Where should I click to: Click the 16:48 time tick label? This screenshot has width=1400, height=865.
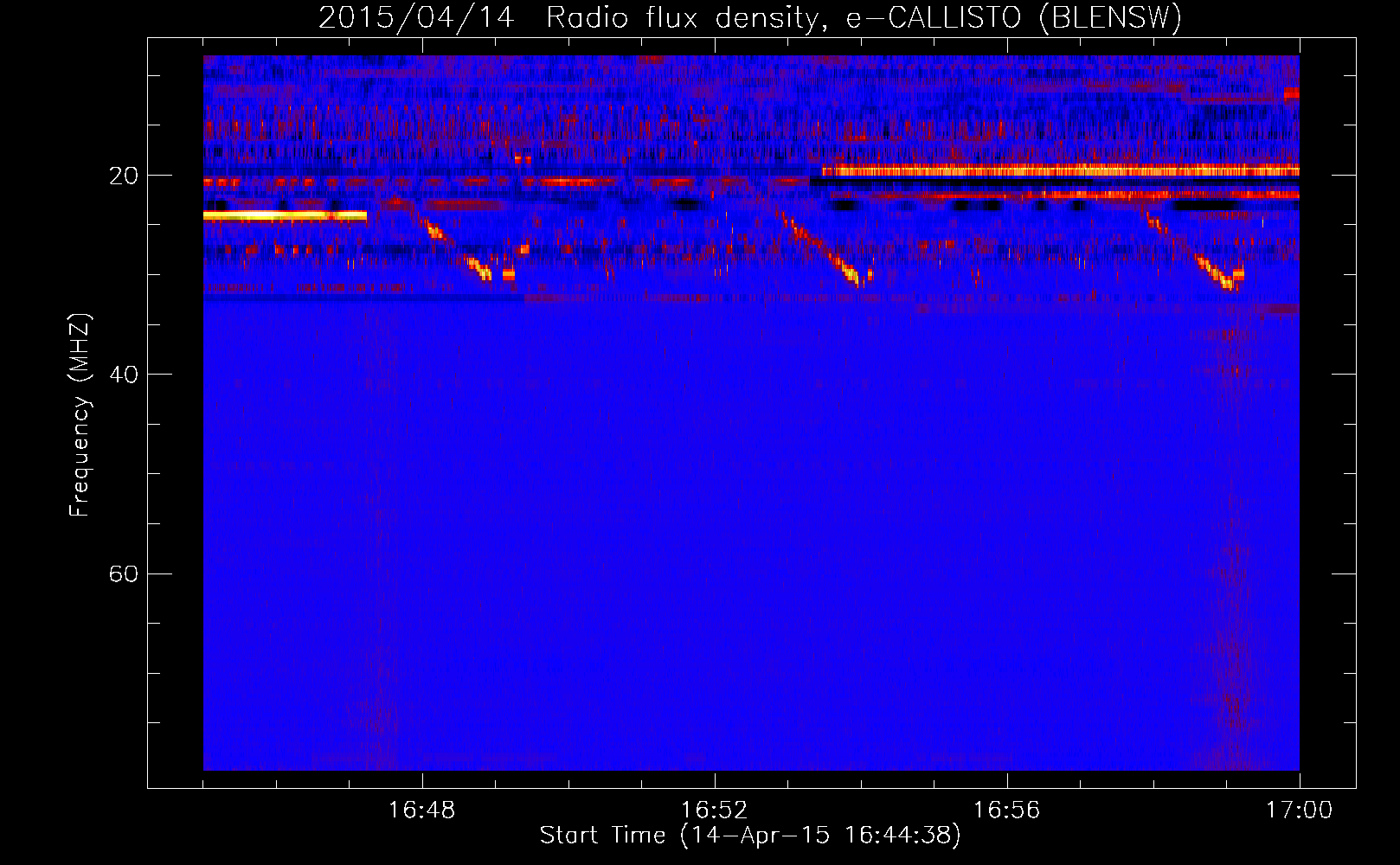(x=422, y=811)
